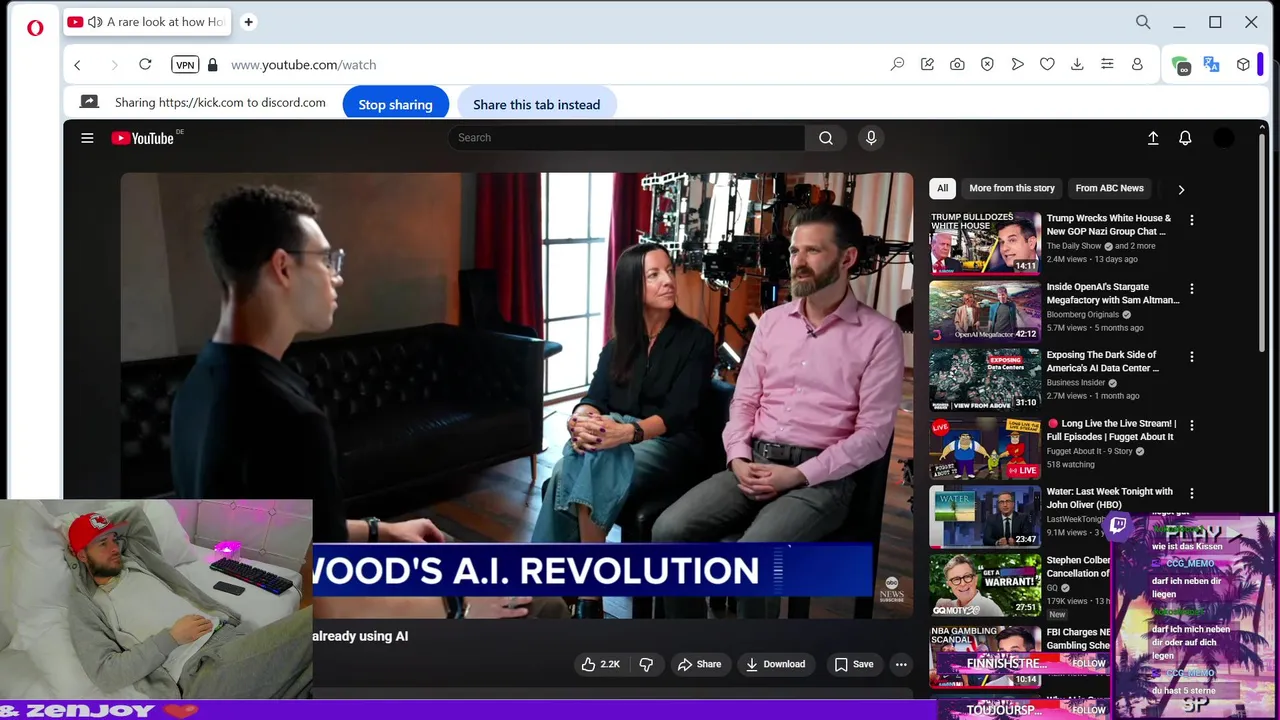Click Share this tab instead
The image size is (1280, 720).
[537, 104]
